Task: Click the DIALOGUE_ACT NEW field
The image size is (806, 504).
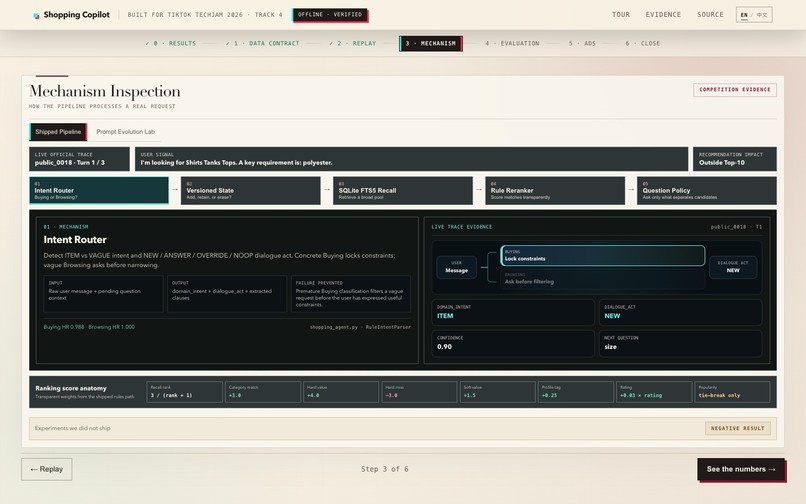Action: (680, 312)
